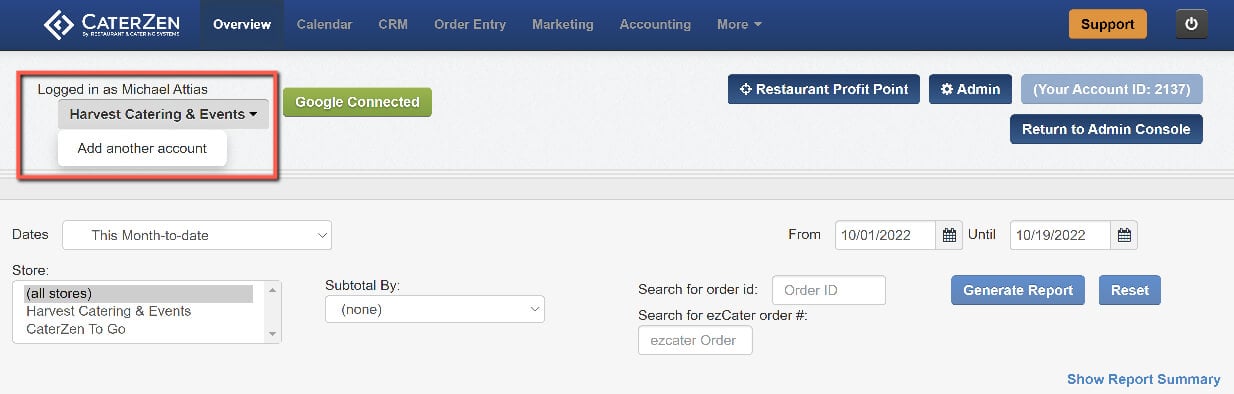This screenshot has width=1234, height=394.
Task: Show Report Summary link
Action: click(x=1144, y=379)
